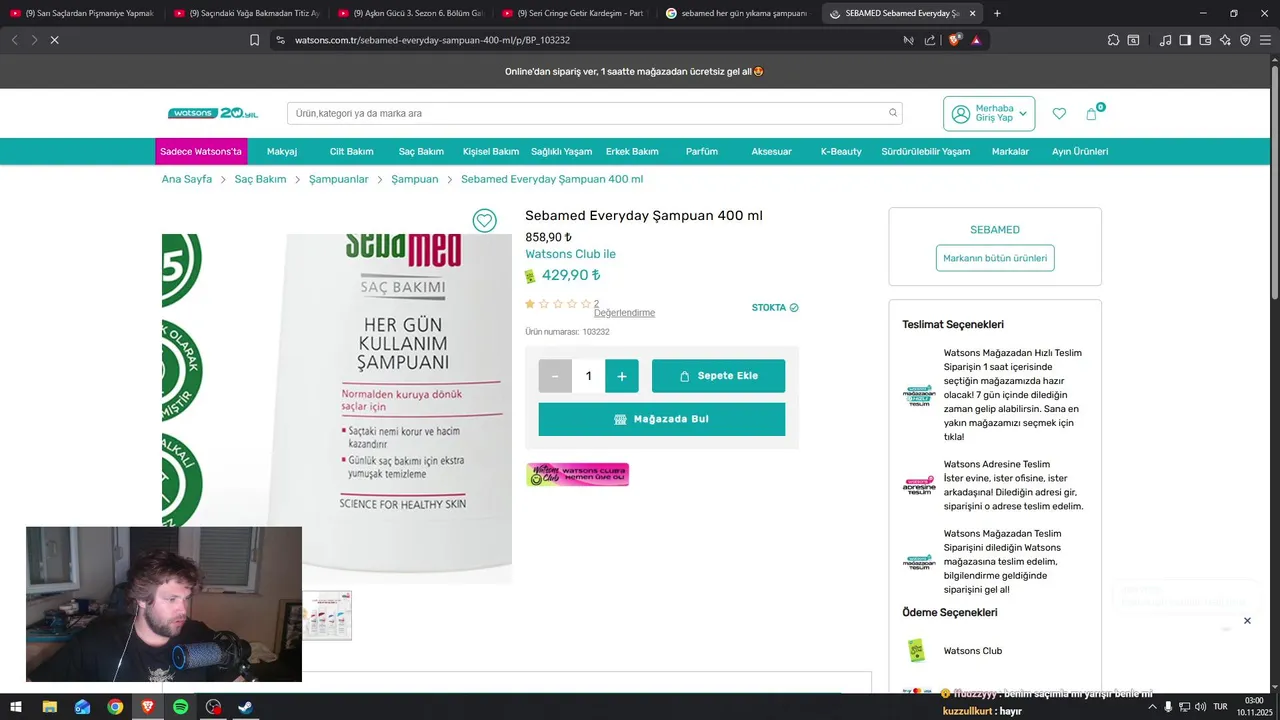1280x720 pixels.
Task: Open Brave Leo AI sparkle icon
Action: click(1225, 40)
